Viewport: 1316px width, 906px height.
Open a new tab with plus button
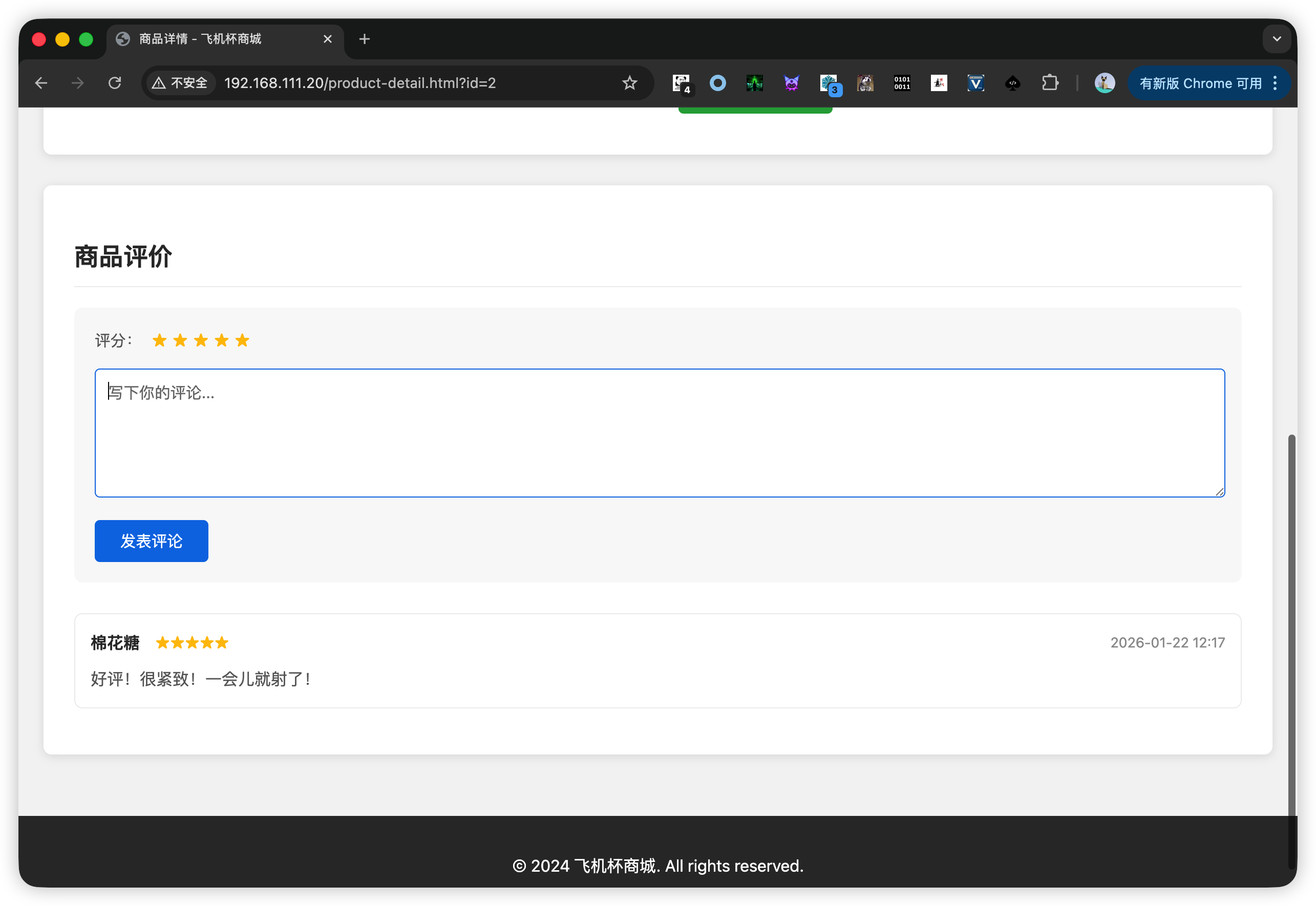[365, 39]
